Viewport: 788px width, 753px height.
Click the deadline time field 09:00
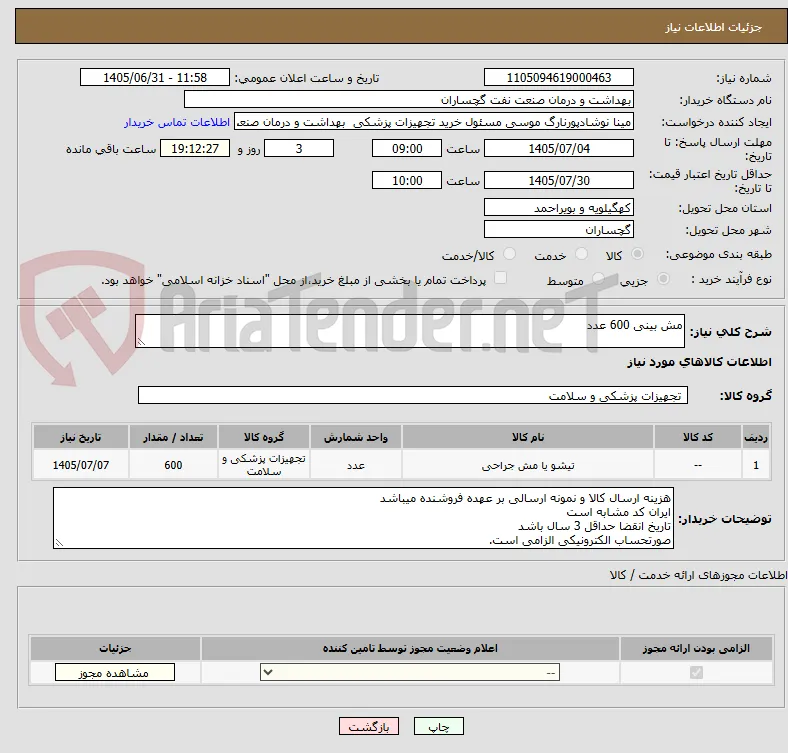(x=407, y=148)
